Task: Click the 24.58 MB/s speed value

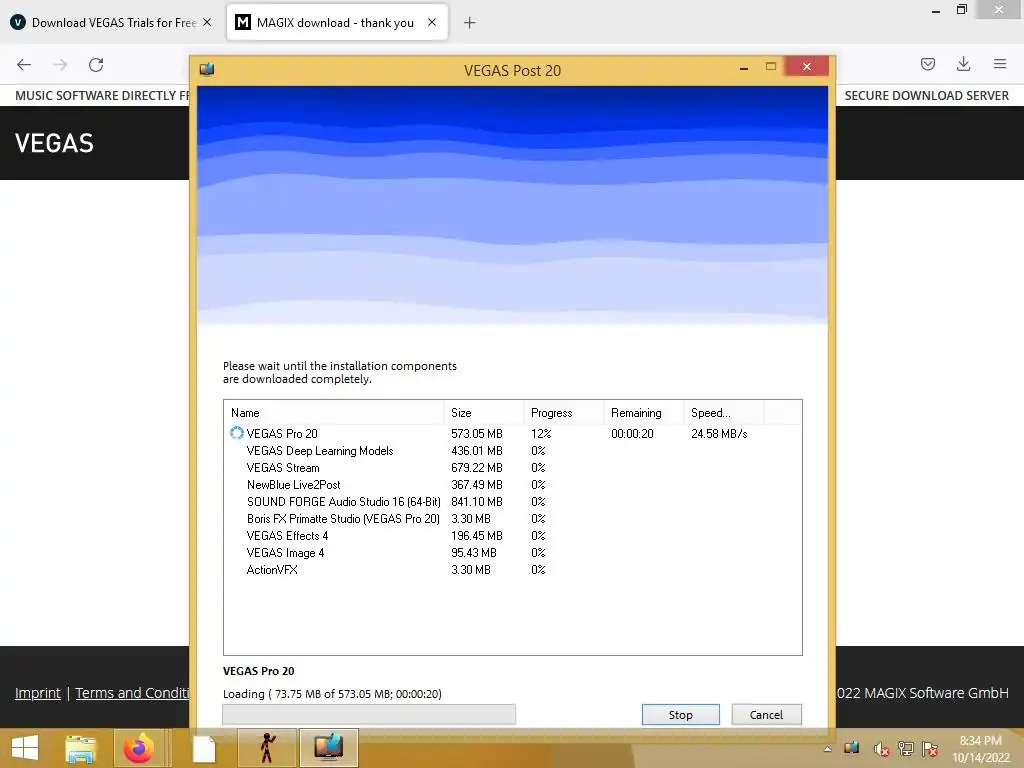Action: click(x=719, y=434)
